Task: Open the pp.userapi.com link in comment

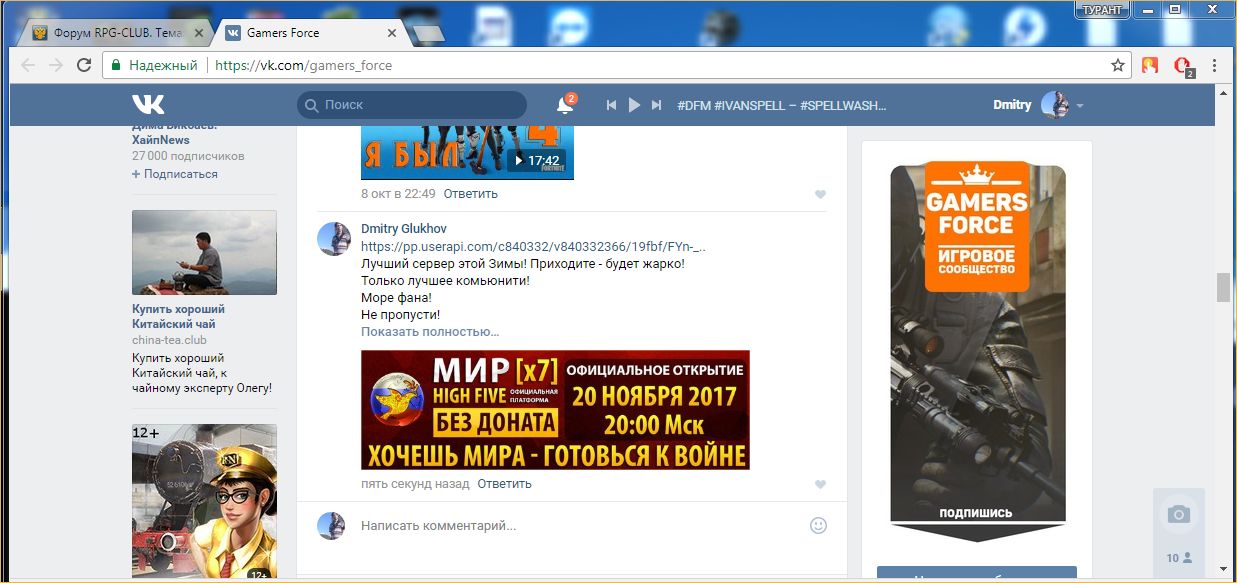Action: [x=533, y=246]
